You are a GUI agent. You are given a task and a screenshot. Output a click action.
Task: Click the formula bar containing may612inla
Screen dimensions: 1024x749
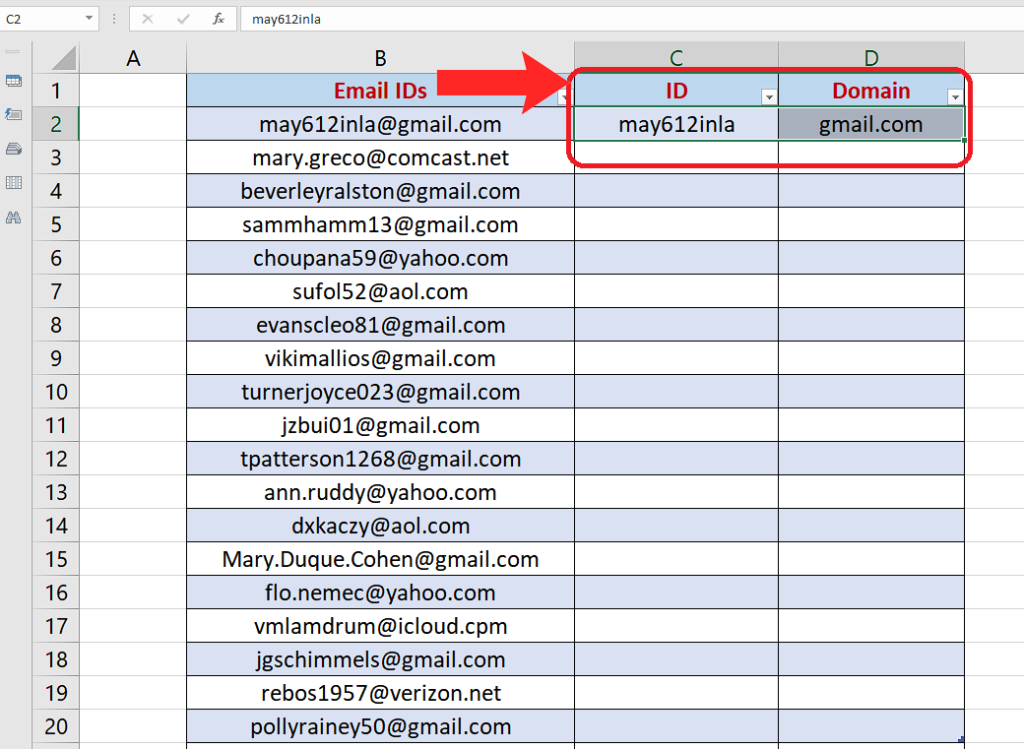click(x=631, y=19)
